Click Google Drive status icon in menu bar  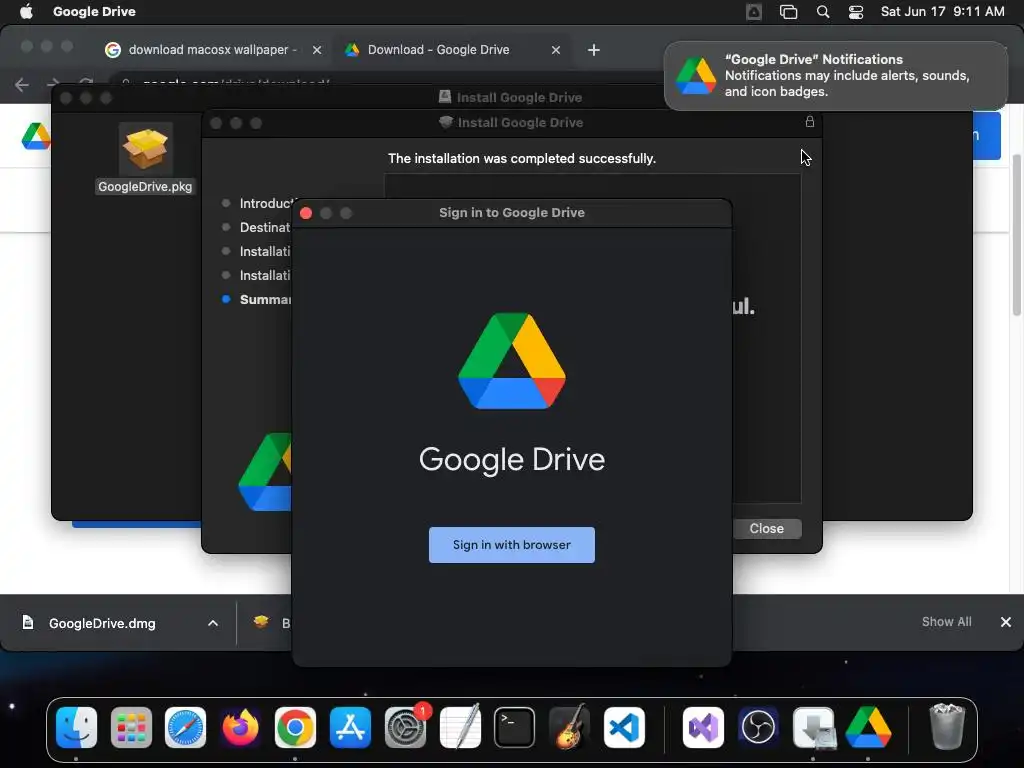[754, 12]
